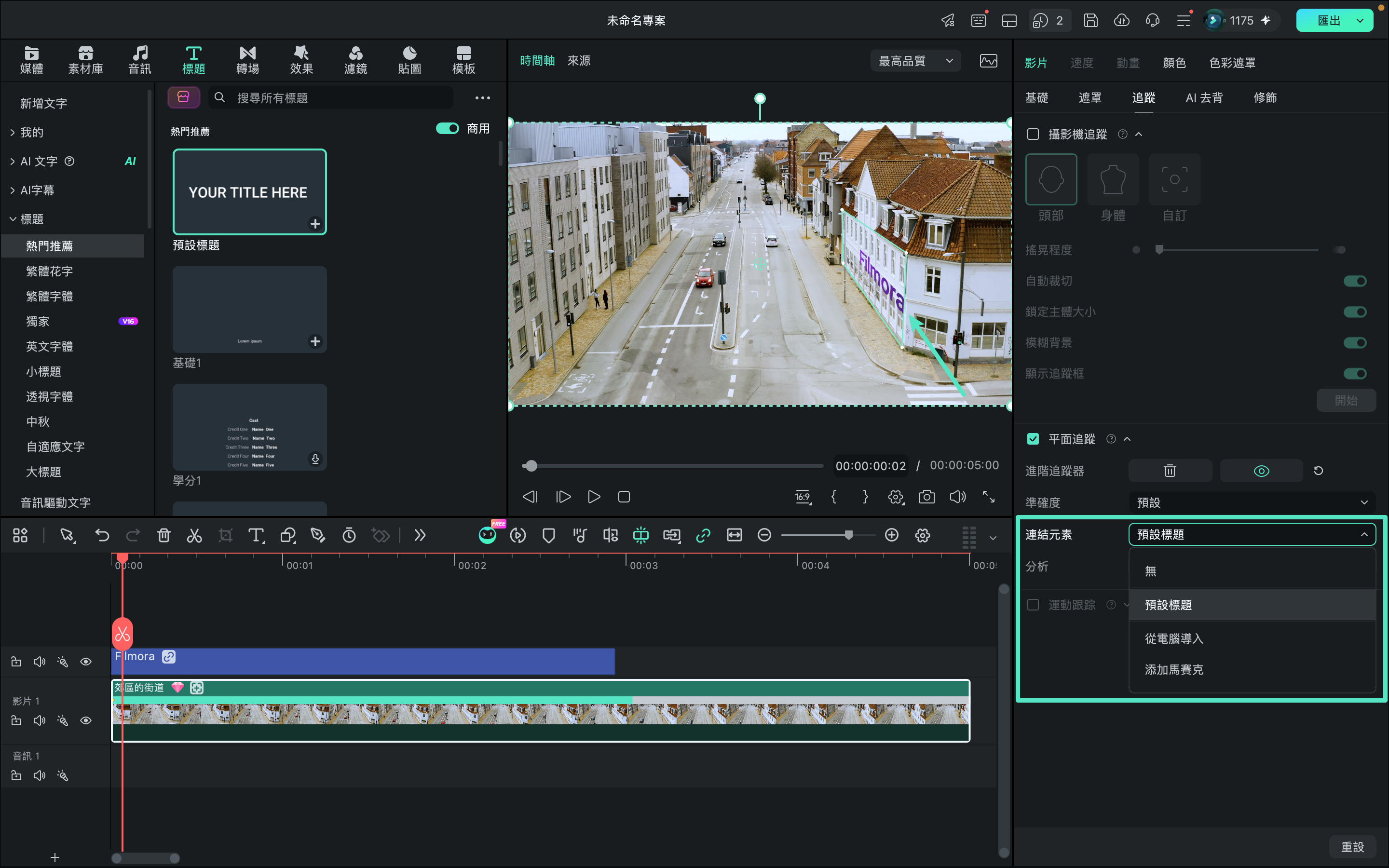1389x868 pixels.
Task: Click the marker shield icon in timeline toolbar
Action: point(549,536)
